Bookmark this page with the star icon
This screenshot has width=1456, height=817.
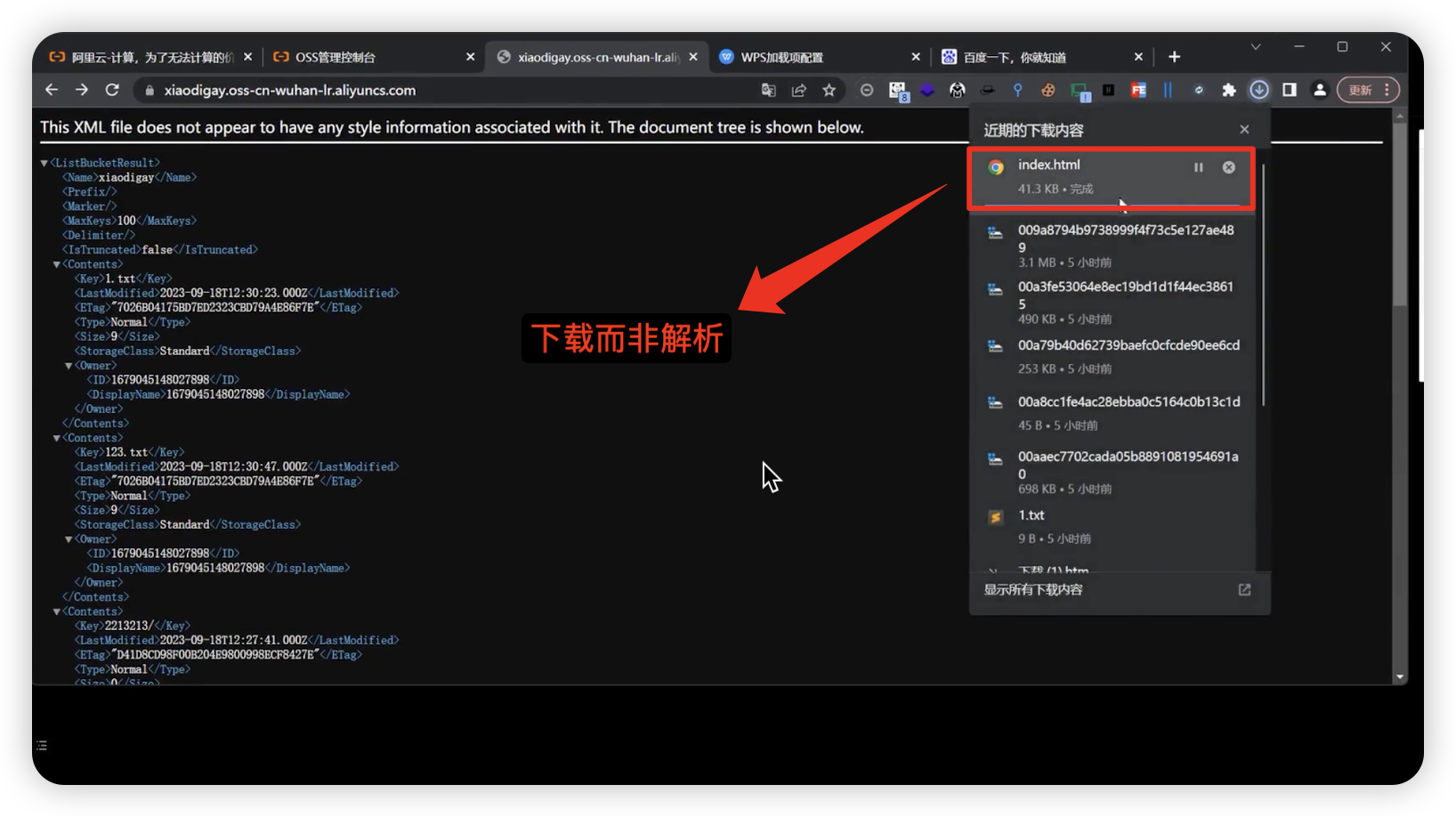[829, 90]
